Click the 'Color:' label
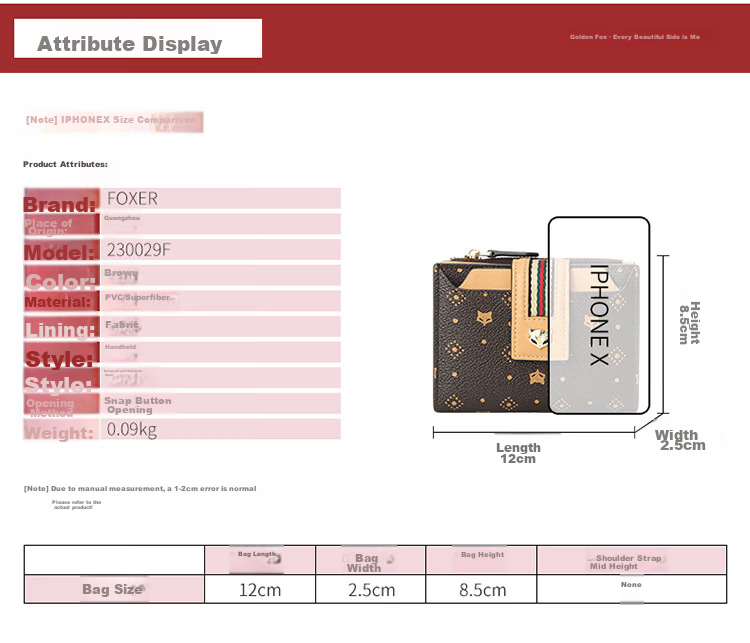Viewport: 750px width, 643px height. 60,282
